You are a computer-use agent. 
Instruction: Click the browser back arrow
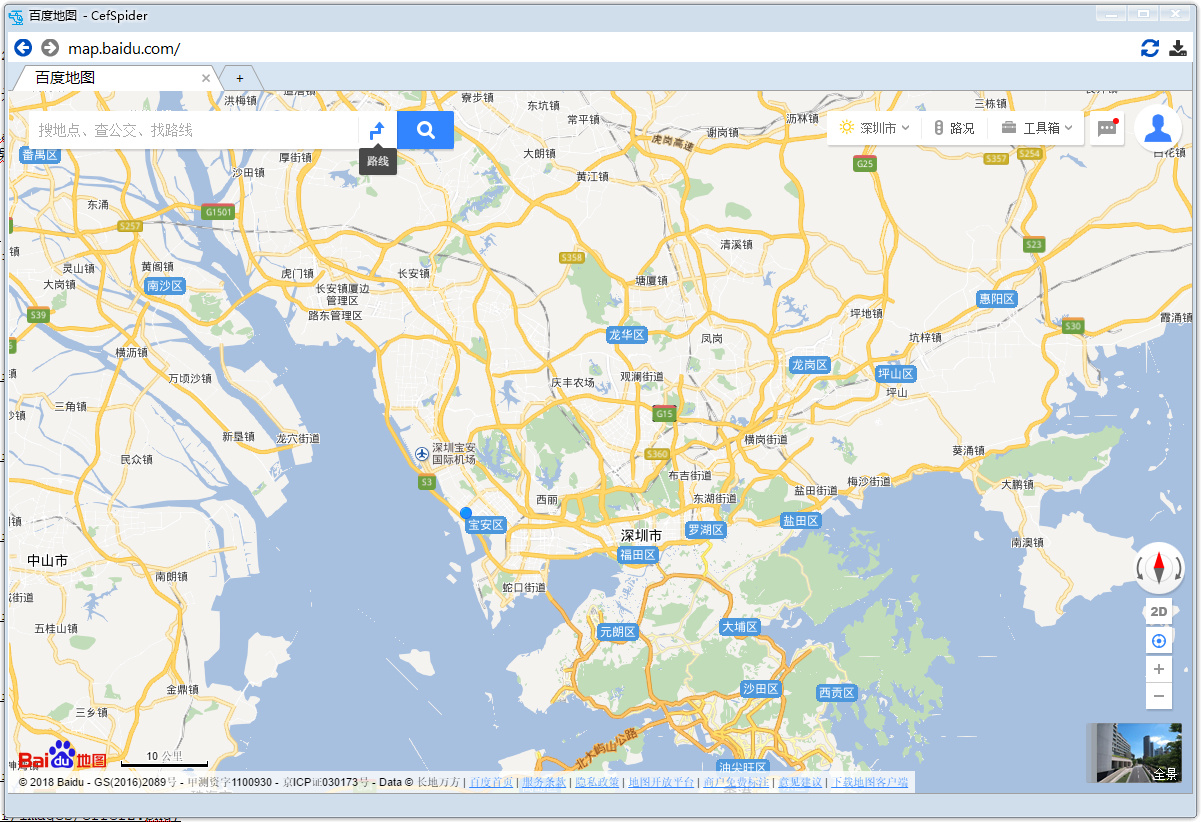coord(23,48)
